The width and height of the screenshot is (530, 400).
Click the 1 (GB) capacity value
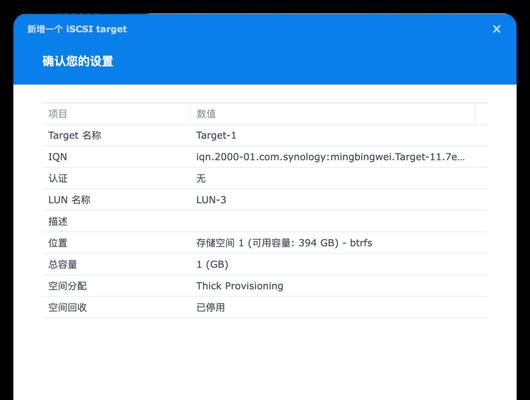[212, 264]
